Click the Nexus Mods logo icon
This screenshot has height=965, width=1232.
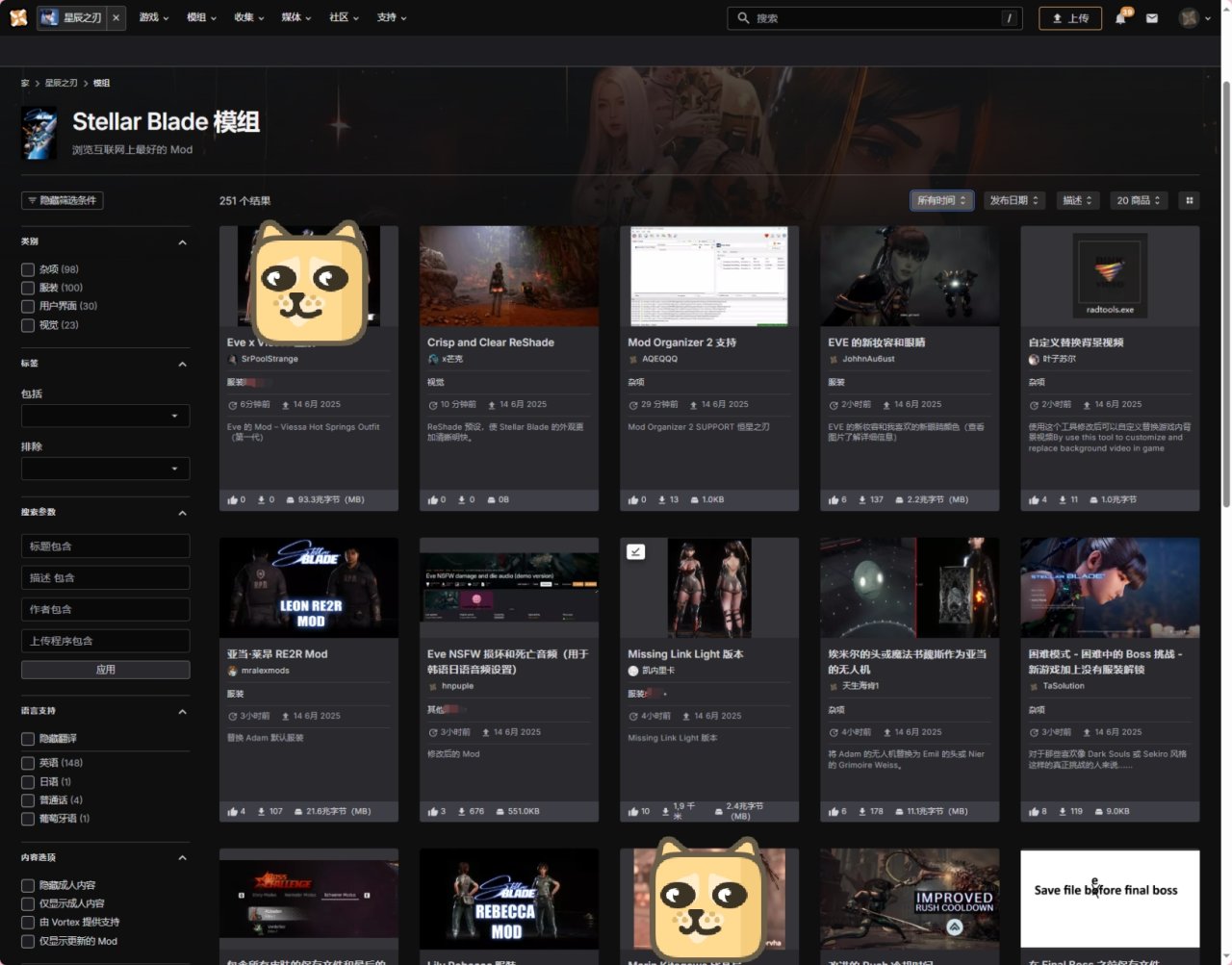coord(17,17)
